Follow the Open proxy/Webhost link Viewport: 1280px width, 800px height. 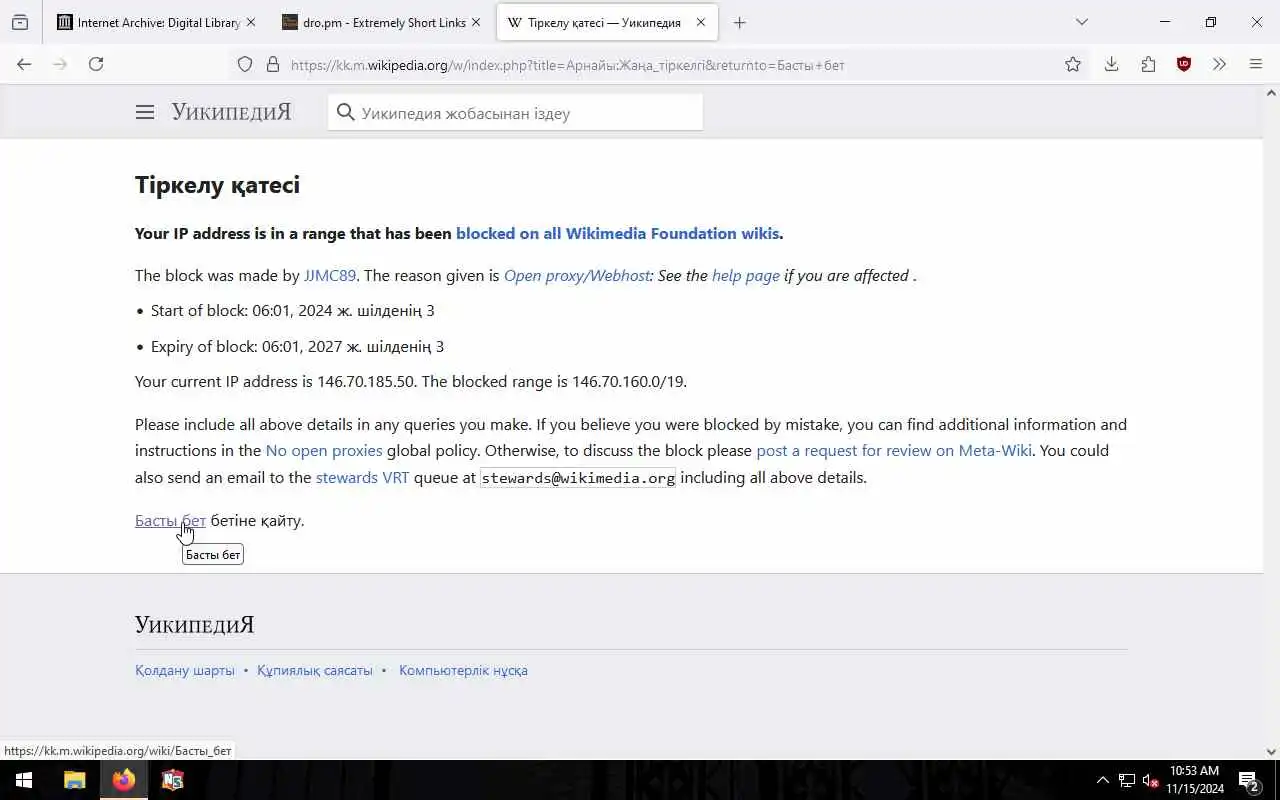(576, 275)
